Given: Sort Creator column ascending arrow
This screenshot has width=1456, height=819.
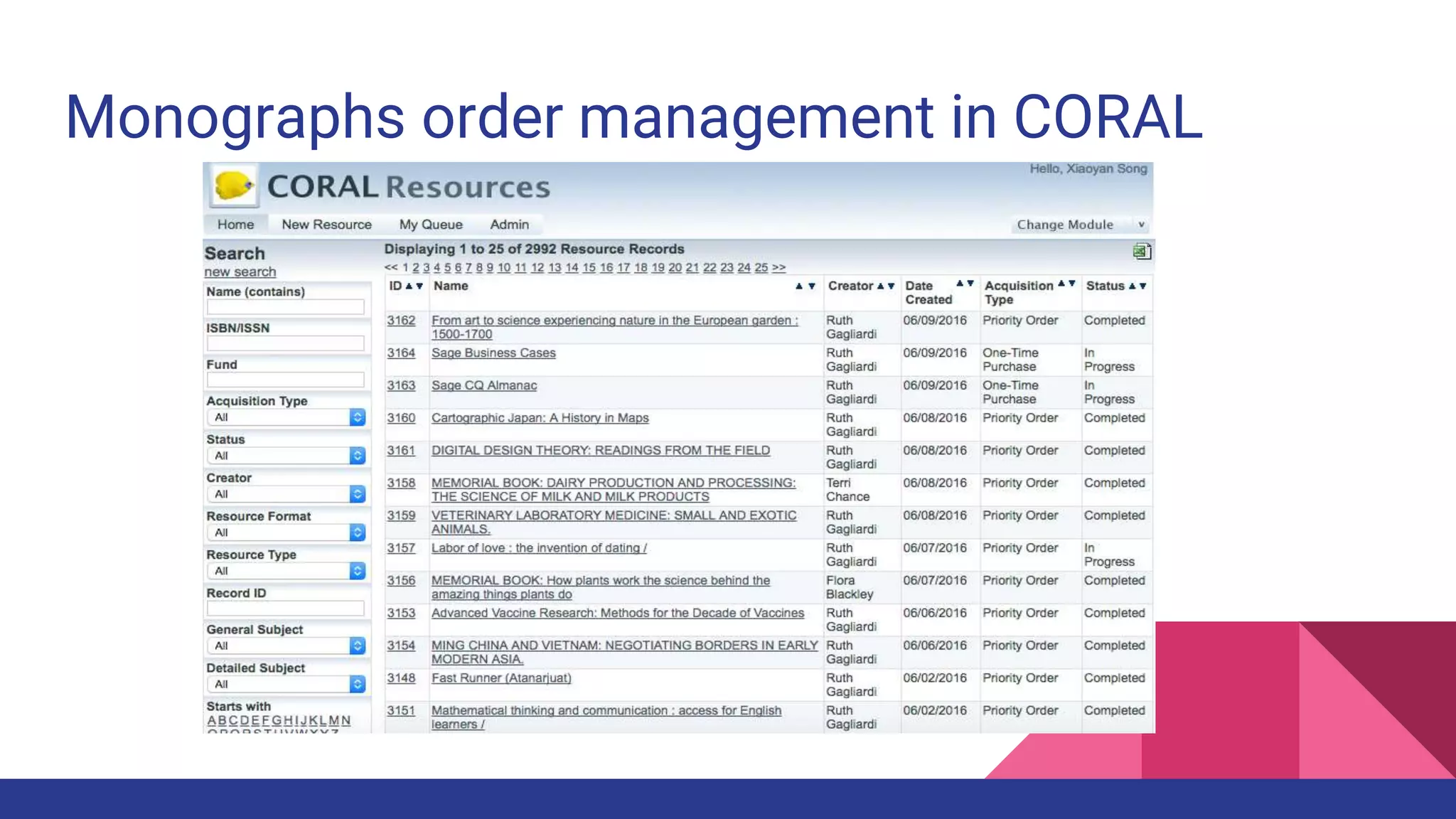Looking at the screenshot, I should (880, 286).
